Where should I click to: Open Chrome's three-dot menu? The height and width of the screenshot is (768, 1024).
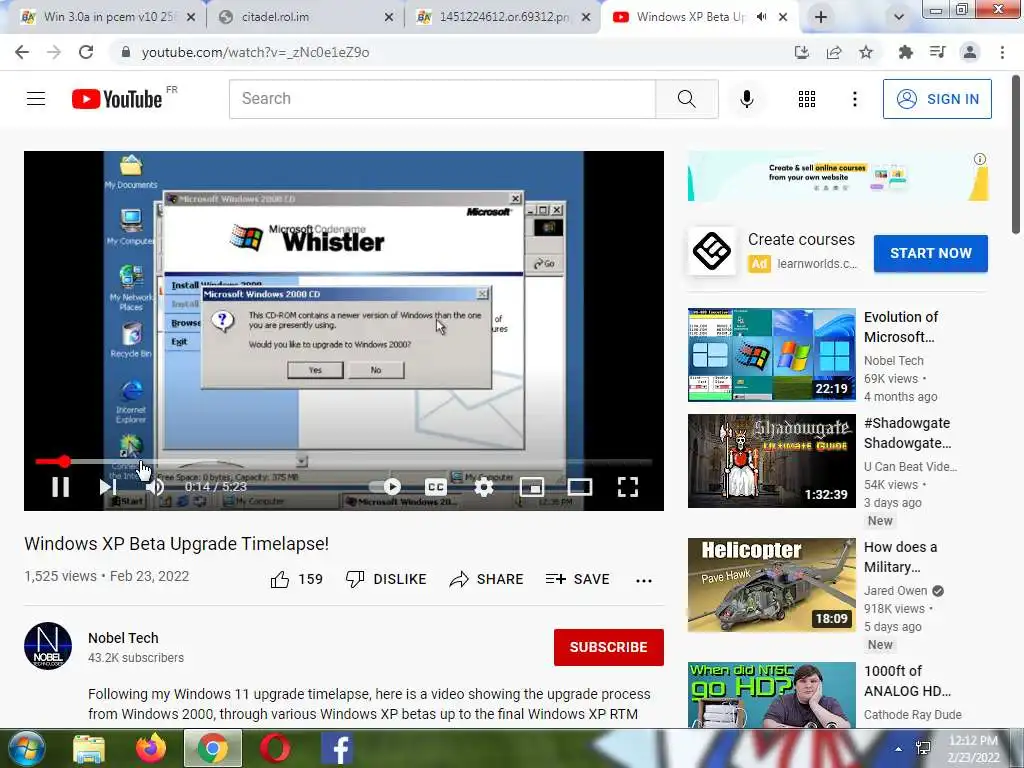(x=1002, y=52)
